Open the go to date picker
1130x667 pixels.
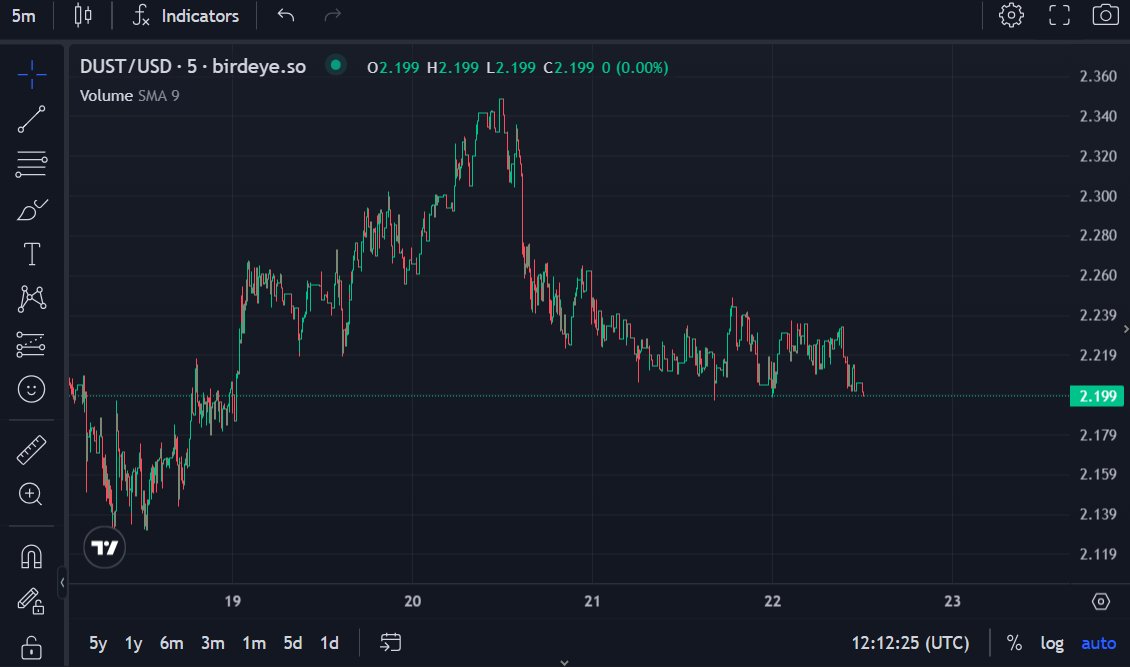pos(391,643)
